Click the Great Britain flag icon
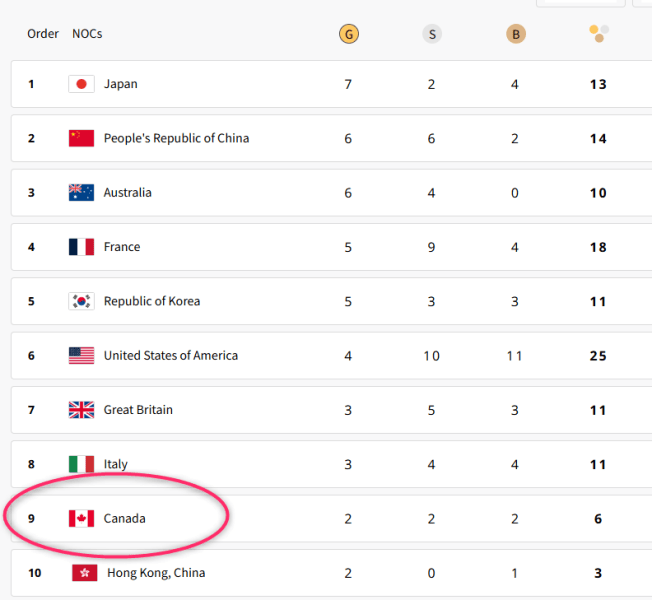 coord(81,409)
